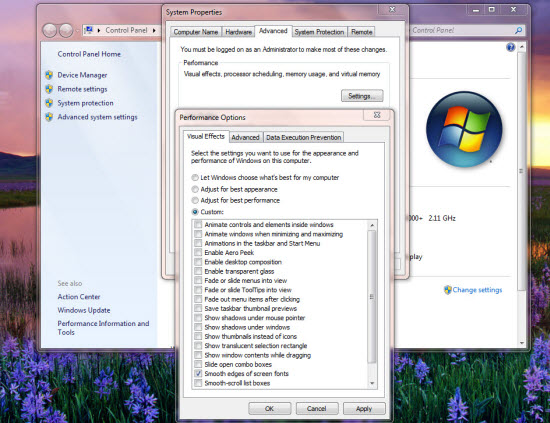Check Show shadows under windows
Screen dimensions: 550x423
coord(198,327)
